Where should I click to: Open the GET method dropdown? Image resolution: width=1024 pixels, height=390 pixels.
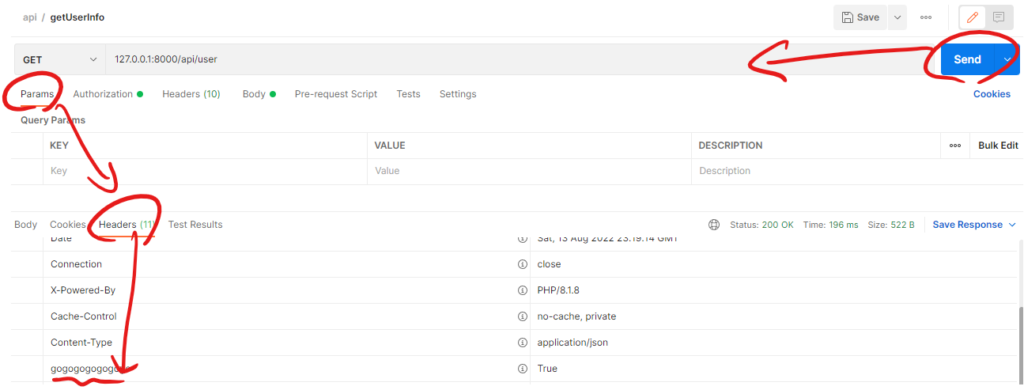pos(59,59)
